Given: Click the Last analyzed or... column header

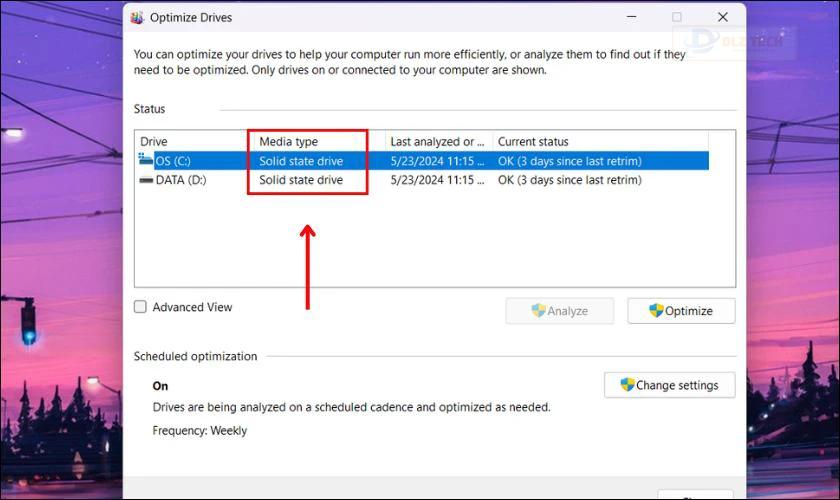Looking at the screenshot, I should tap(439, 141).
